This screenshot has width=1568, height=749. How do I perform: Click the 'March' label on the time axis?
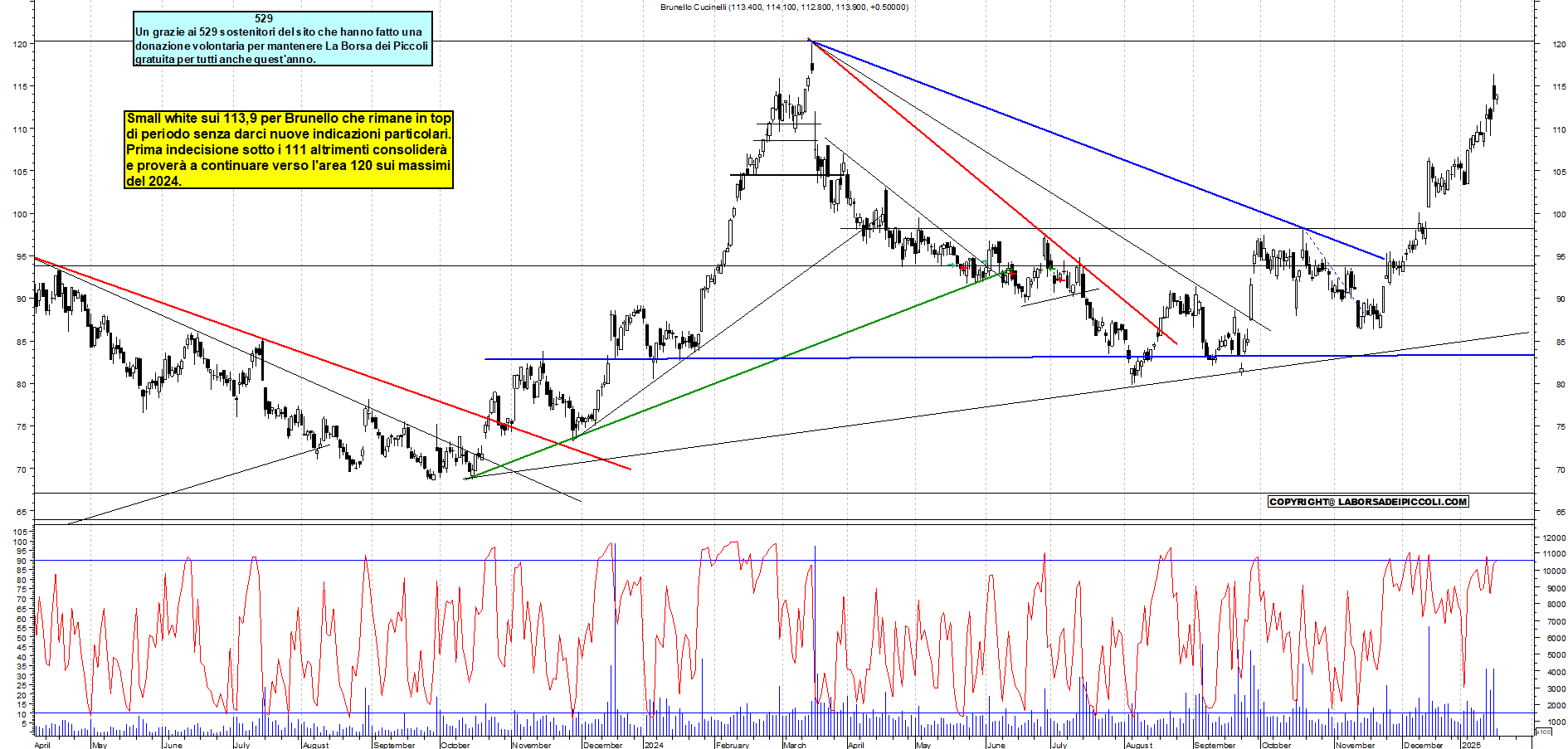coord(795,745)
